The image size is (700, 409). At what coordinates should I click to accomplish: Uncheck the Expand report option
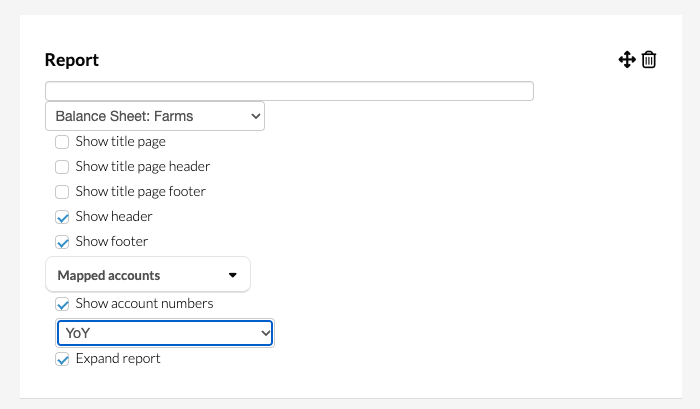click(62, 359)
